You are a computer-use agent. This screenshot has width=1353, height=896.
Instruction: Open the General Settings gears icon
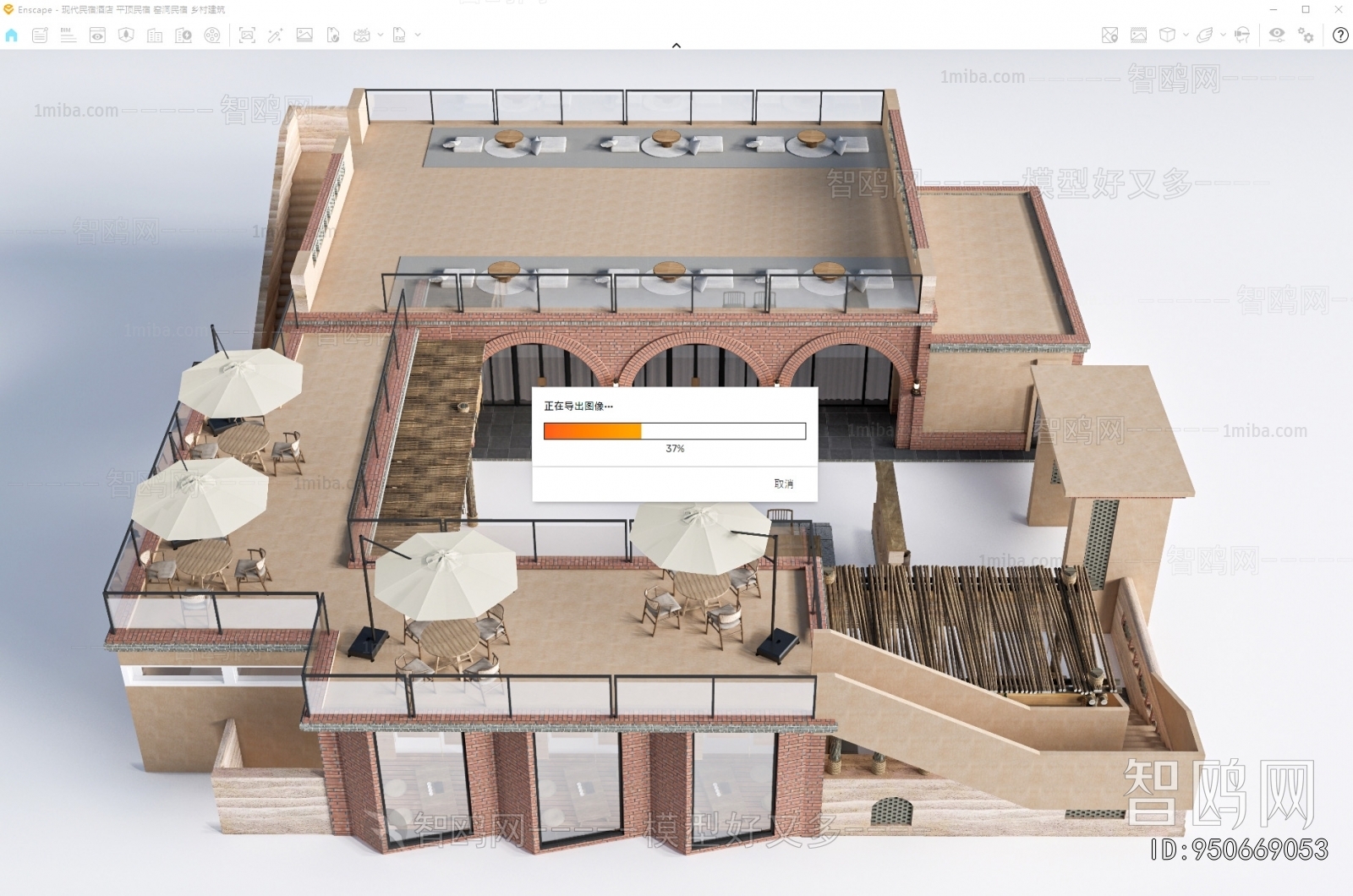point(1306,35)
